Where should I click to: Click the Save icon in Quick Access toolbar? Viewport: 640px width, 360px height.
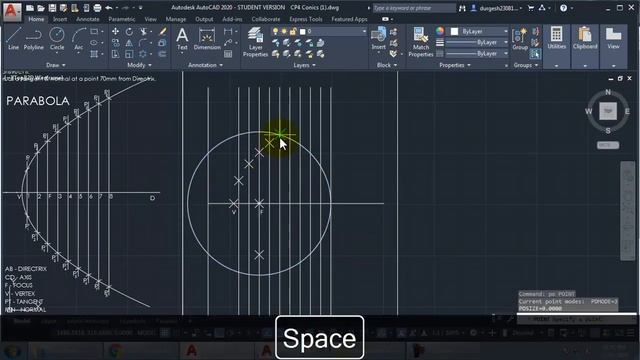coord(52,8)
